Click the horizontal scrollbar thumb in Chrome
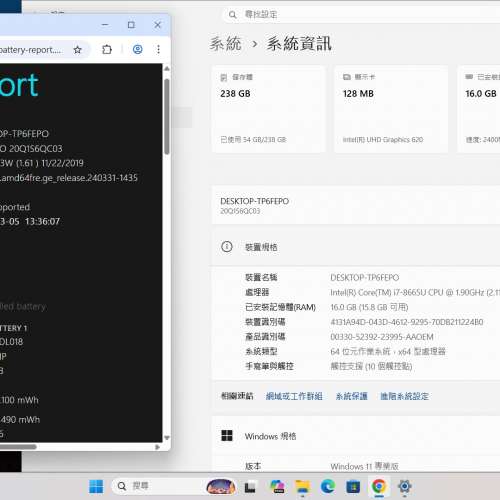Viewport: 500px width, 500px height. 18,447
